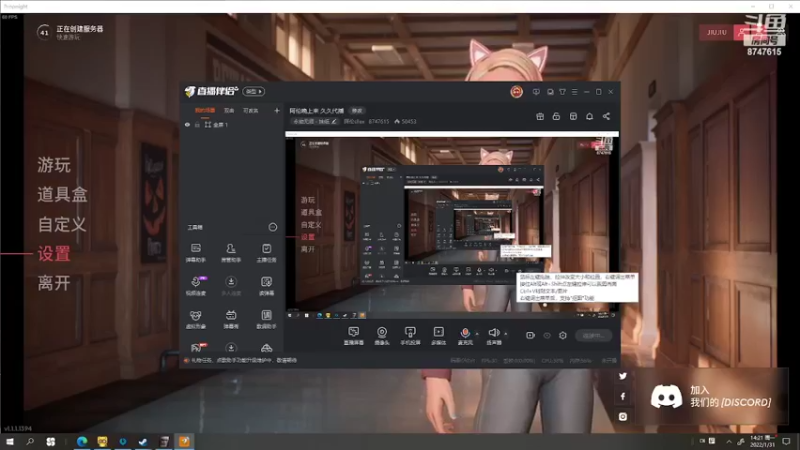Click the 修改 button beside stream title
Viewport: 800px width, 450px height.
[x=357, y=111]
